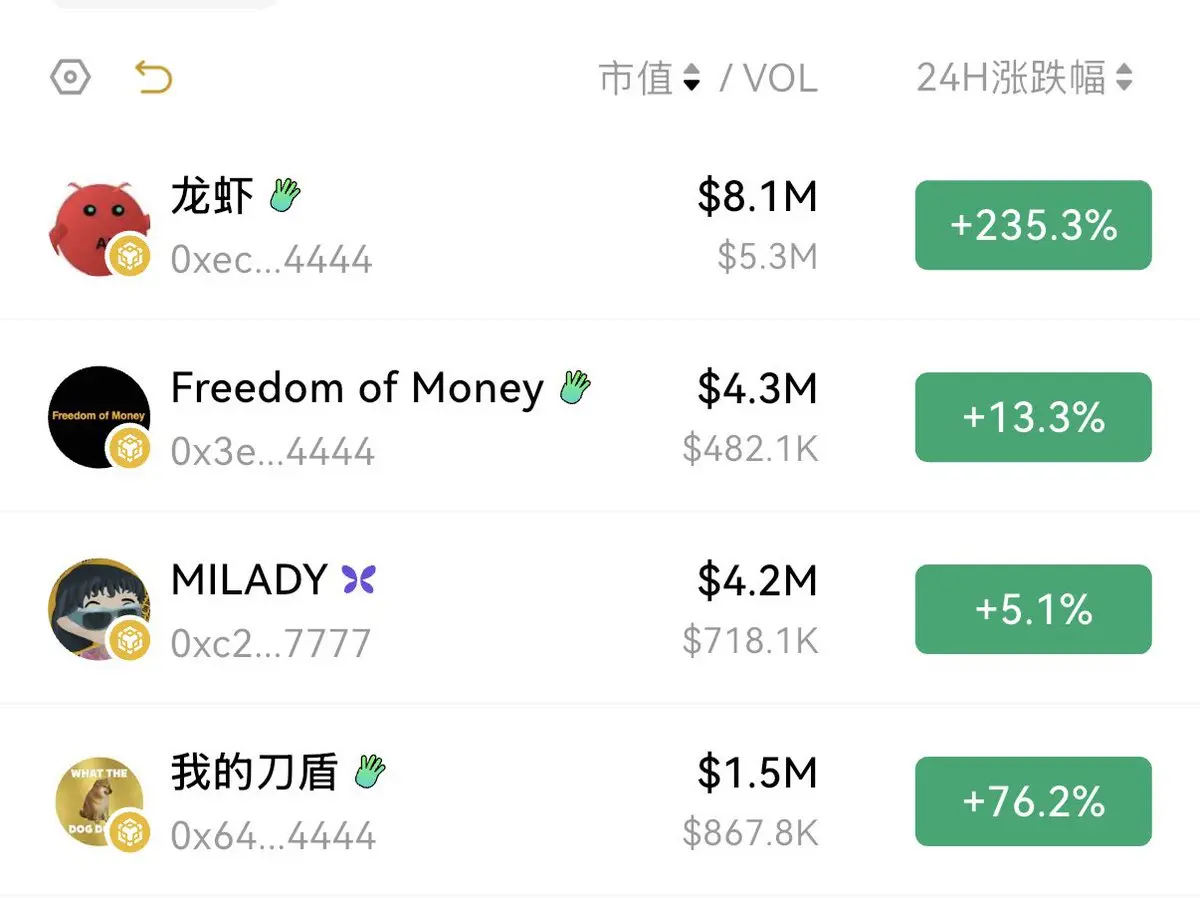Click the MILADY address 0xc2...7777
1200x898 pixels.
pos(271,644)
